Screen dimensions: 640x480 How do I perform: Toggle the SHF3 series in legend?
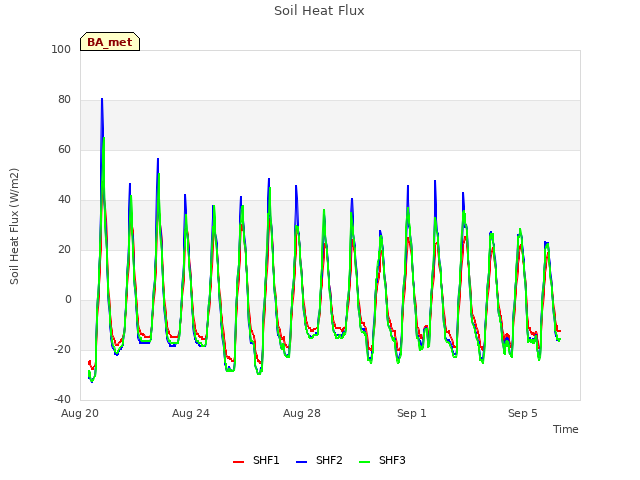coord(382,460)
